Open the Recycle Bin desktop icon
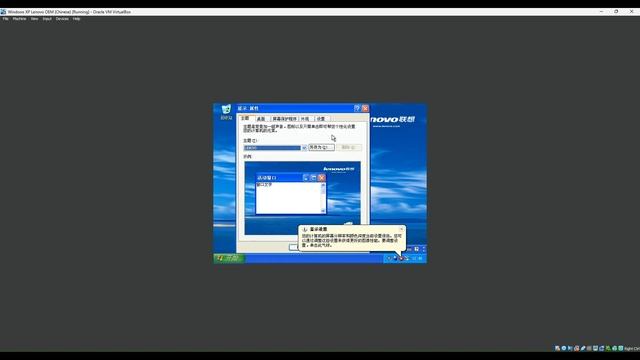The width and height of the screenshot is (640, 360). (x=226, y=112)
